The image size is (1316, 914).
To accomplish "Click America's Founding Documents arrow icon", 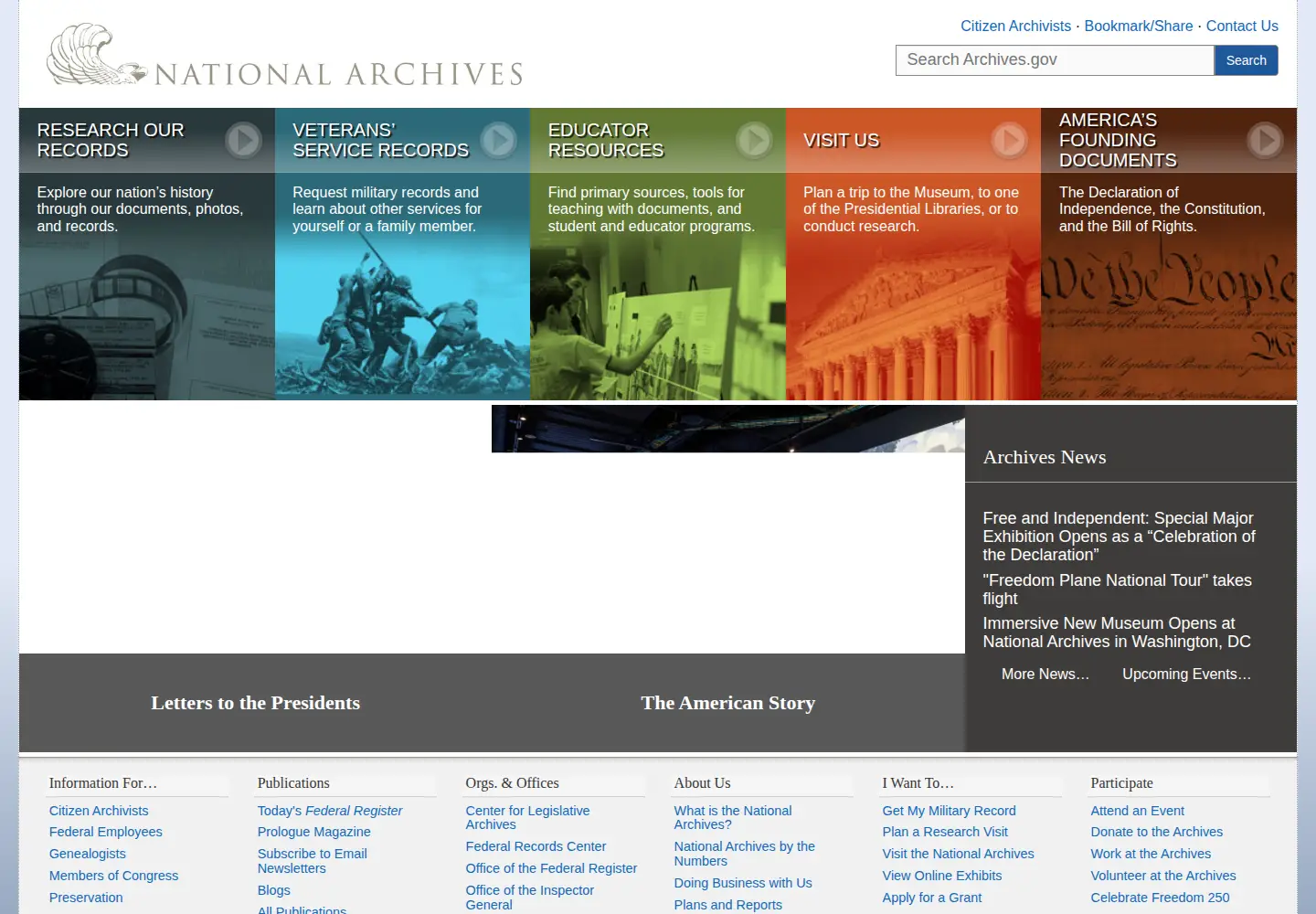I will (1265, 140).
